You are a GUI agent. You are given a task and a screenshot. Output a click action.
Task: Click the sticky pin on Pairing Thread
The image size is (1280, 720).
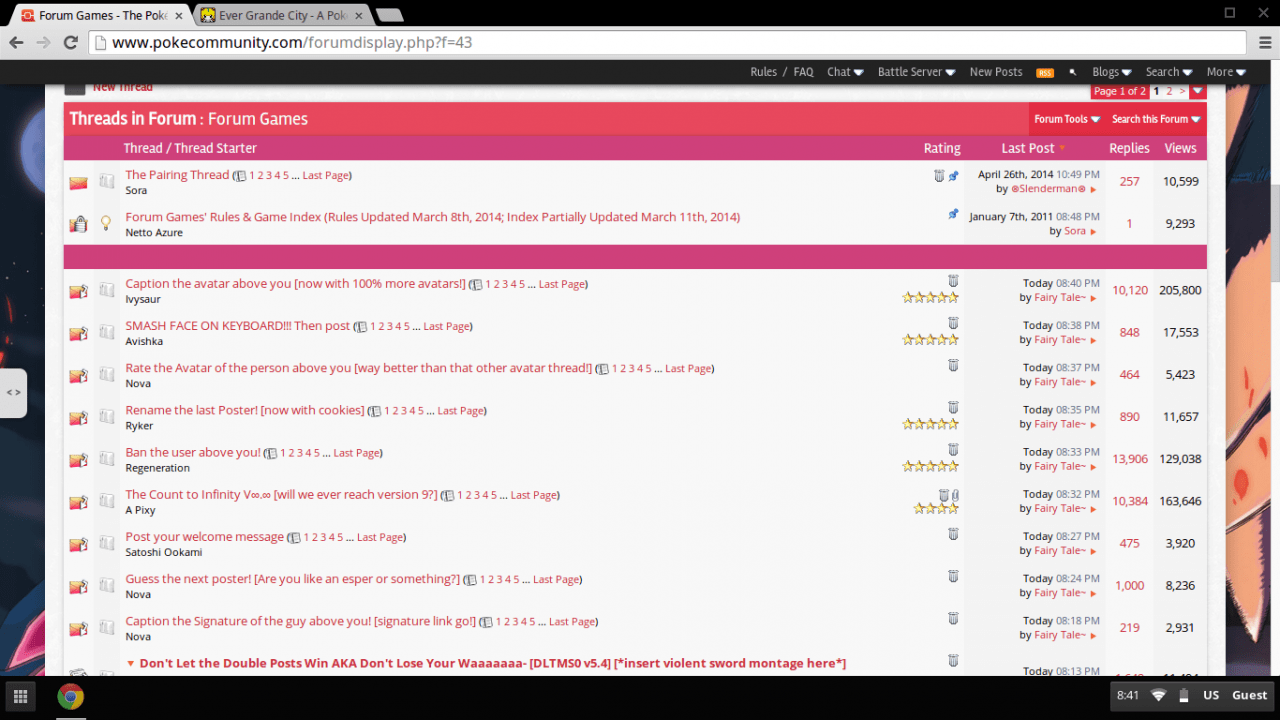(954, 176)
